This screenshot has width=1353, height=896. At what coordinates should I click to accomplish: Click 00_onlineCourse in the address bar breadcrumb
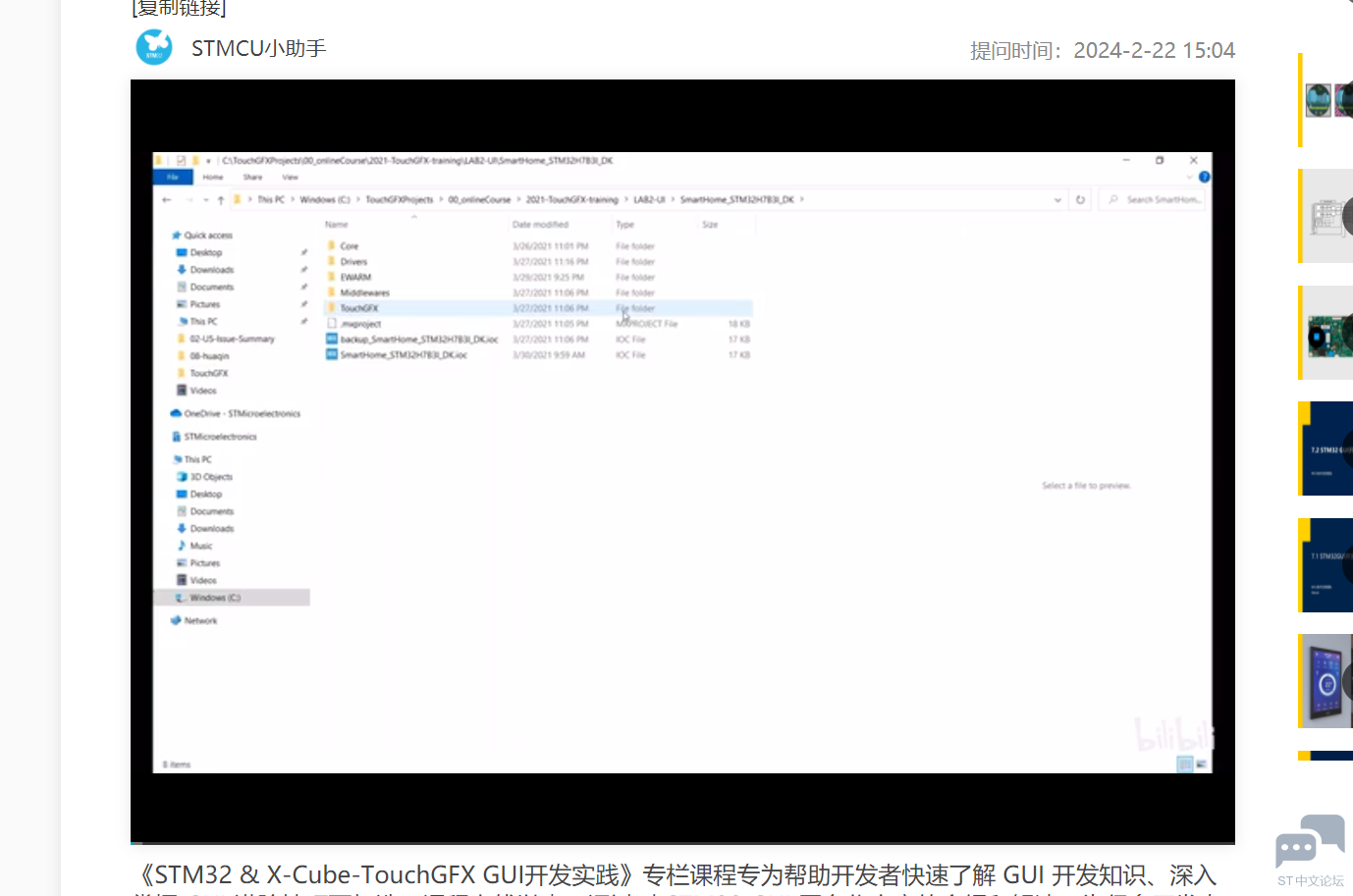point(480,200)
